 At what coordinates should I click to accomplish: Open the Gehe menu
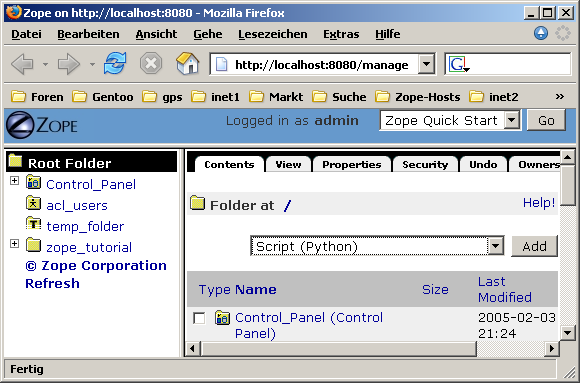tap(208, 34)
